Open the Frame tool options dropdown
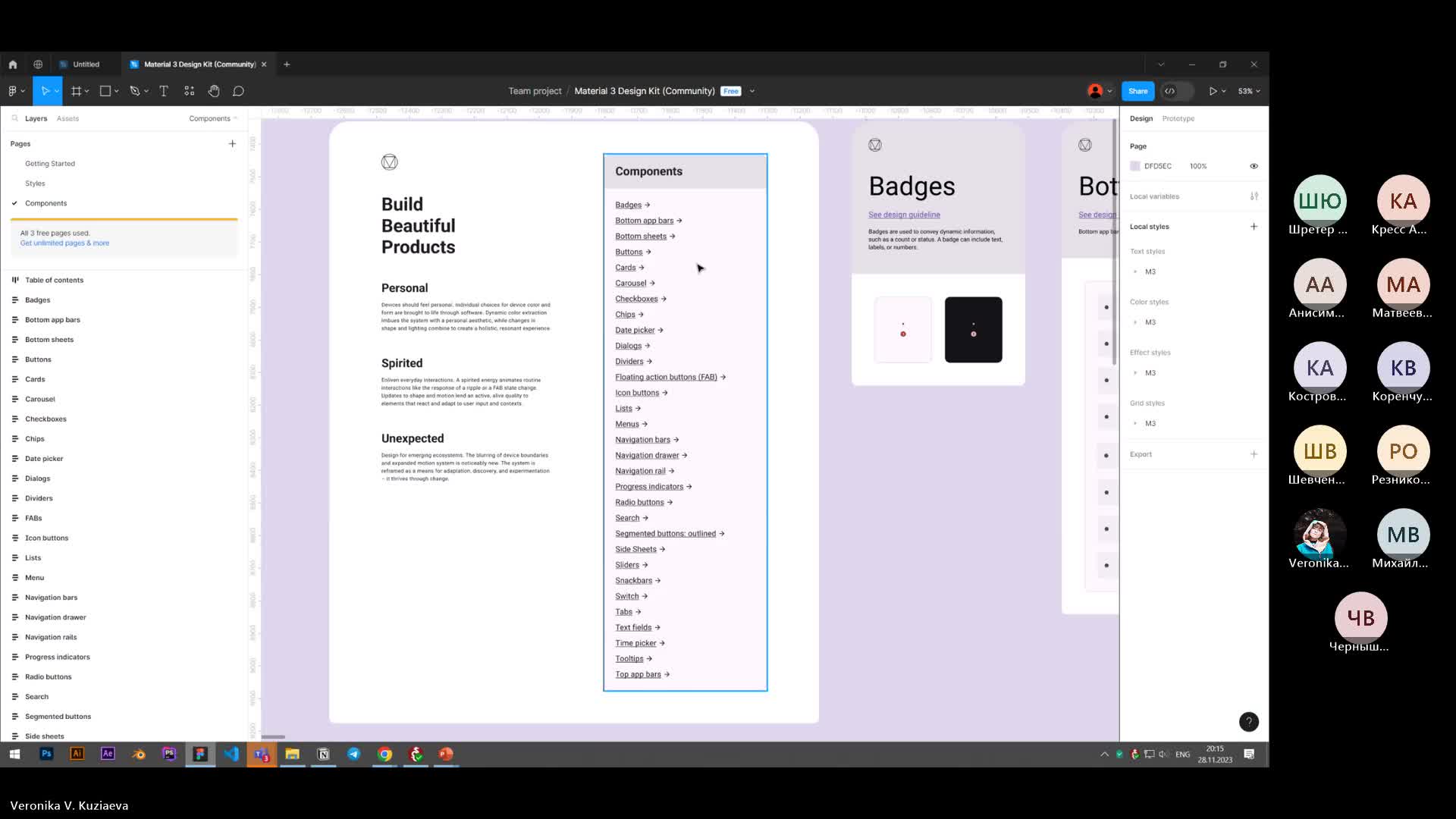Viewport: 1456px width, 819px height. 87,92
